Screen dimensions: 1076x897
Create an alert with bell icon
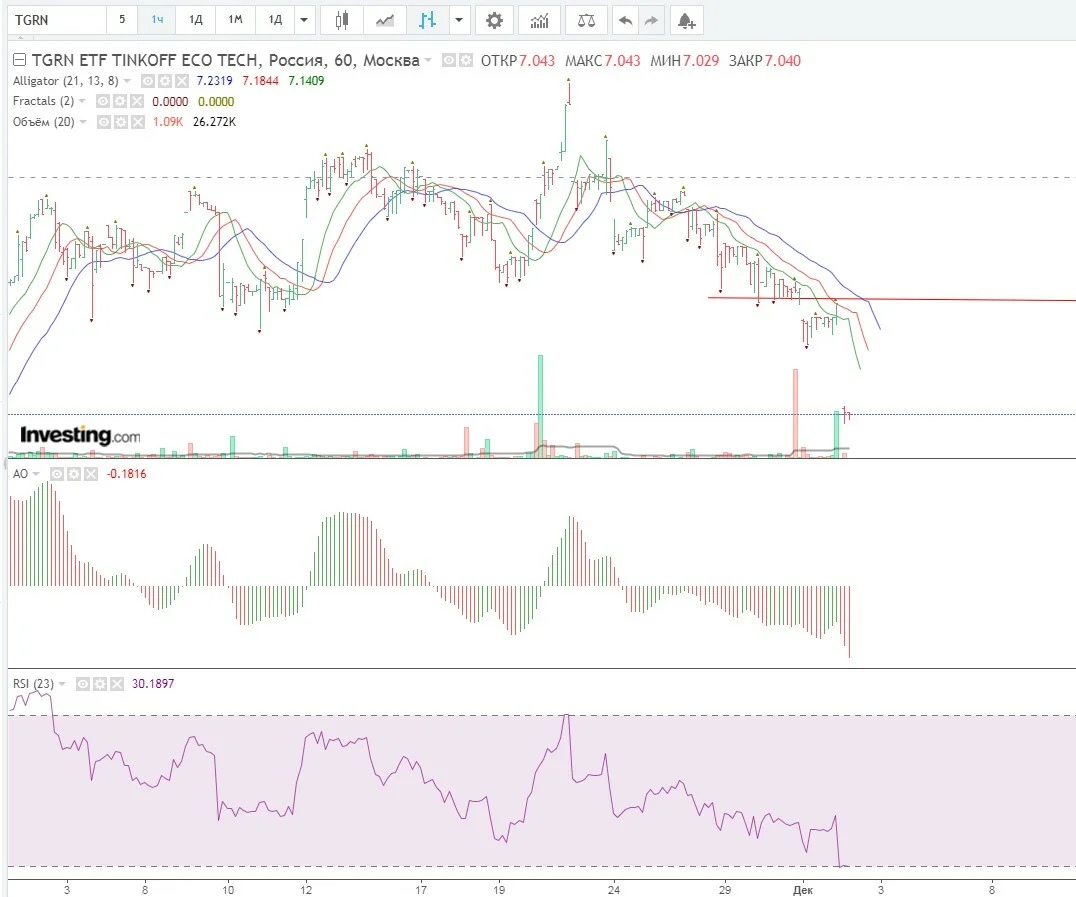tap(686, 20)
